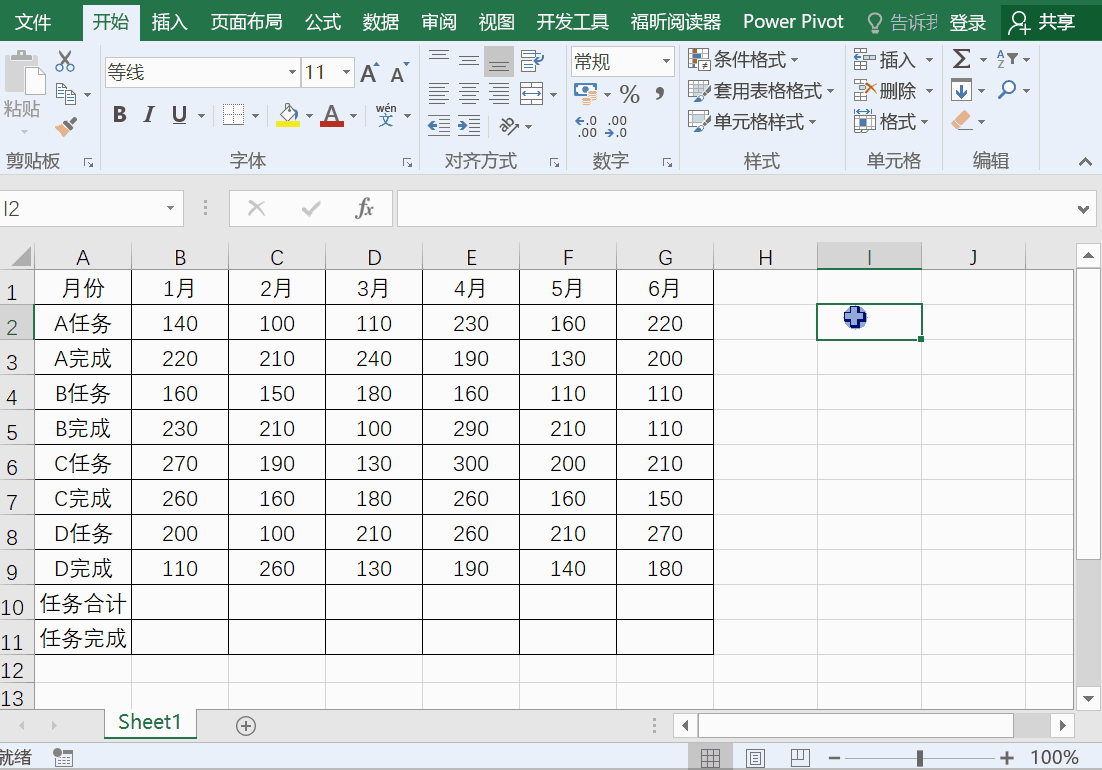Apply cell borders icon
This screenshot has width=1102, height=770.
coord(233,115)
